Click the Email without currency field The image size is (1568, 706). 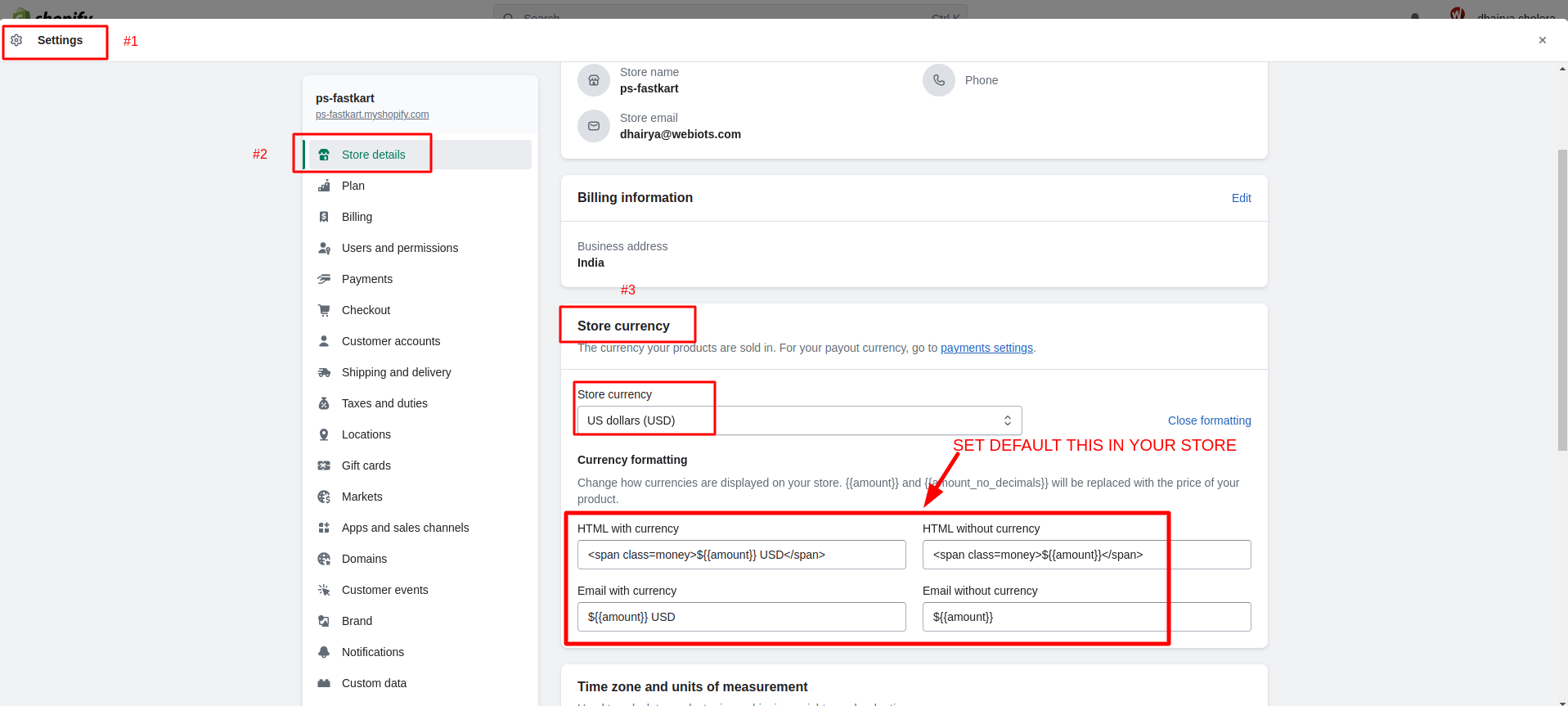point(1086,617)
